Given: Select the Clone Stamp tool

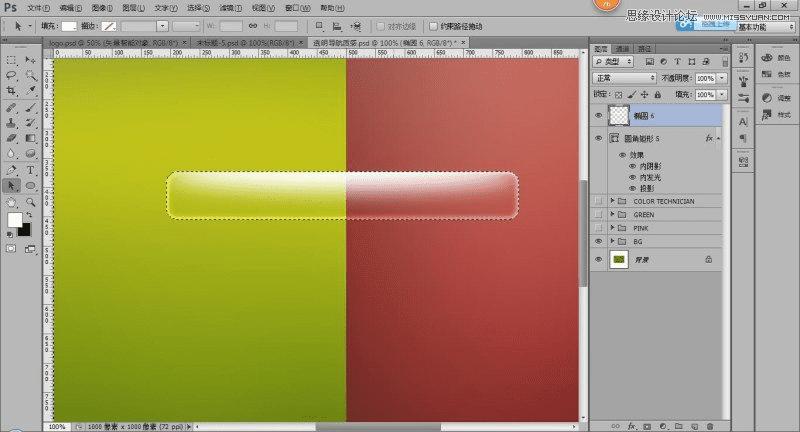Looking at the screenshot, I should click(11, 123).
